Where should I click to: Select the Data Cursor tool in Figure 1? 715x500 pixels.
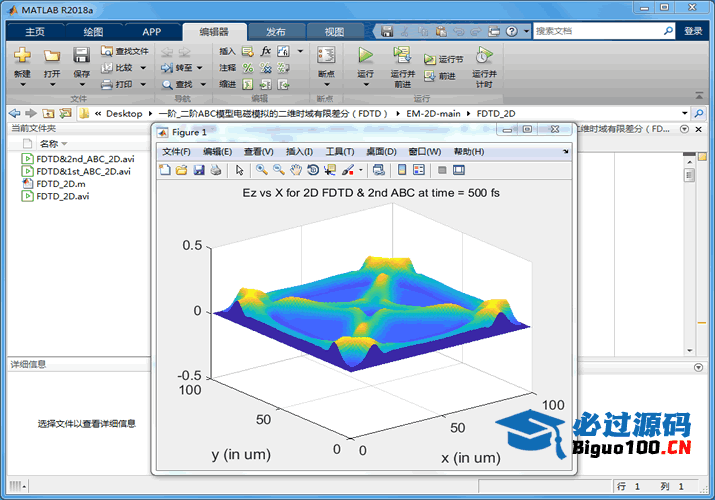[x=330, y=170]
